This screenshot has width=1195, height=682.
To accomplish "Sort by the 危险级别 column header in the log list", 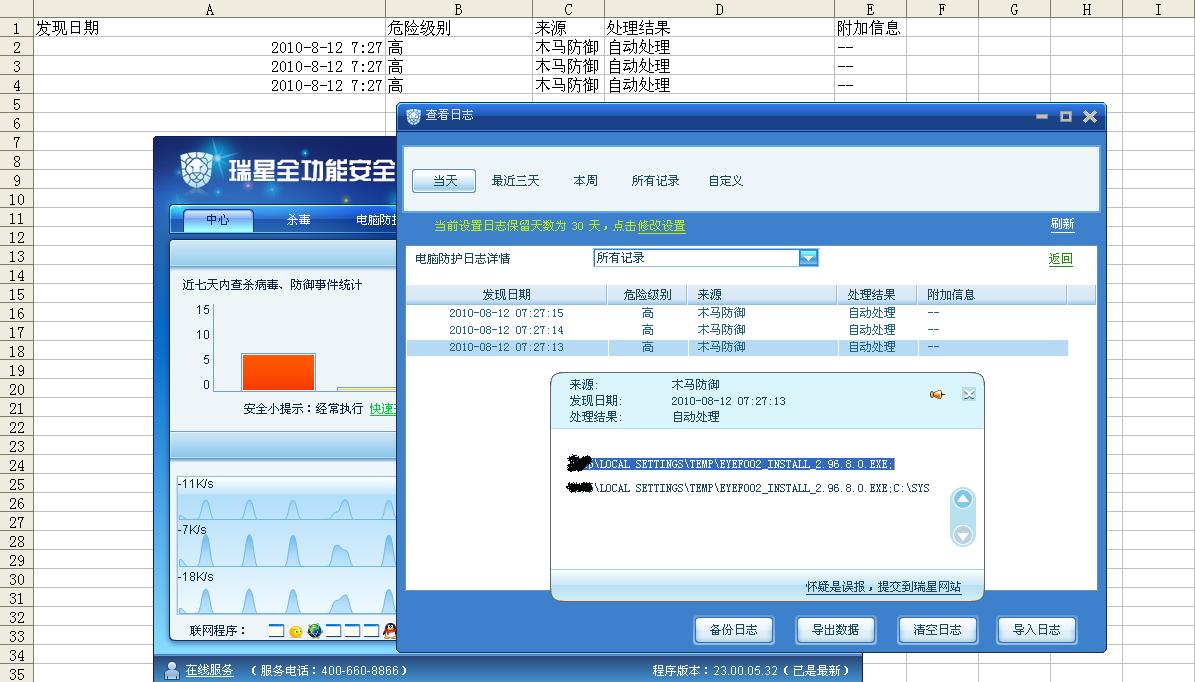I will [x=647, y=294].
